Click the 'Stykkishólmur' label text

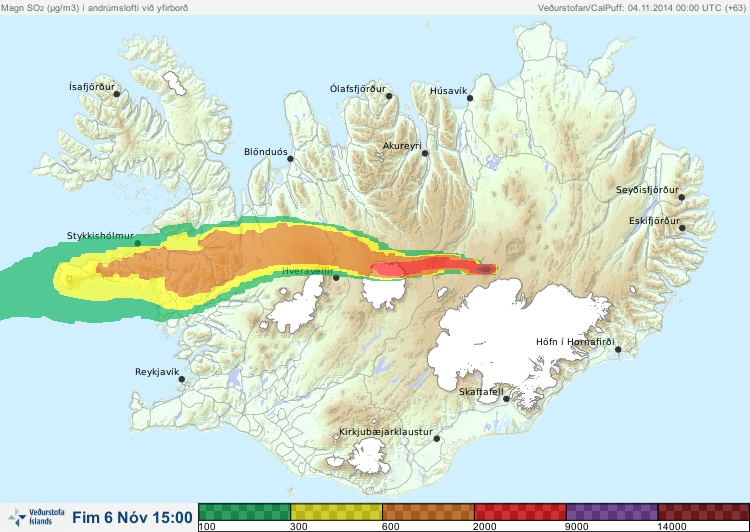tap(100, 236)
